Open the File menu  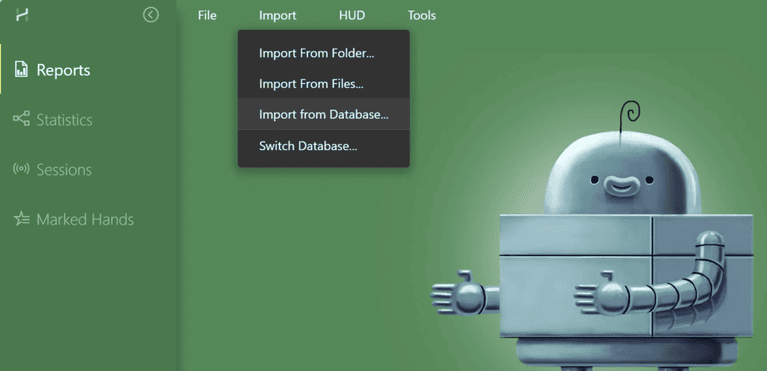tap(207, 16)
